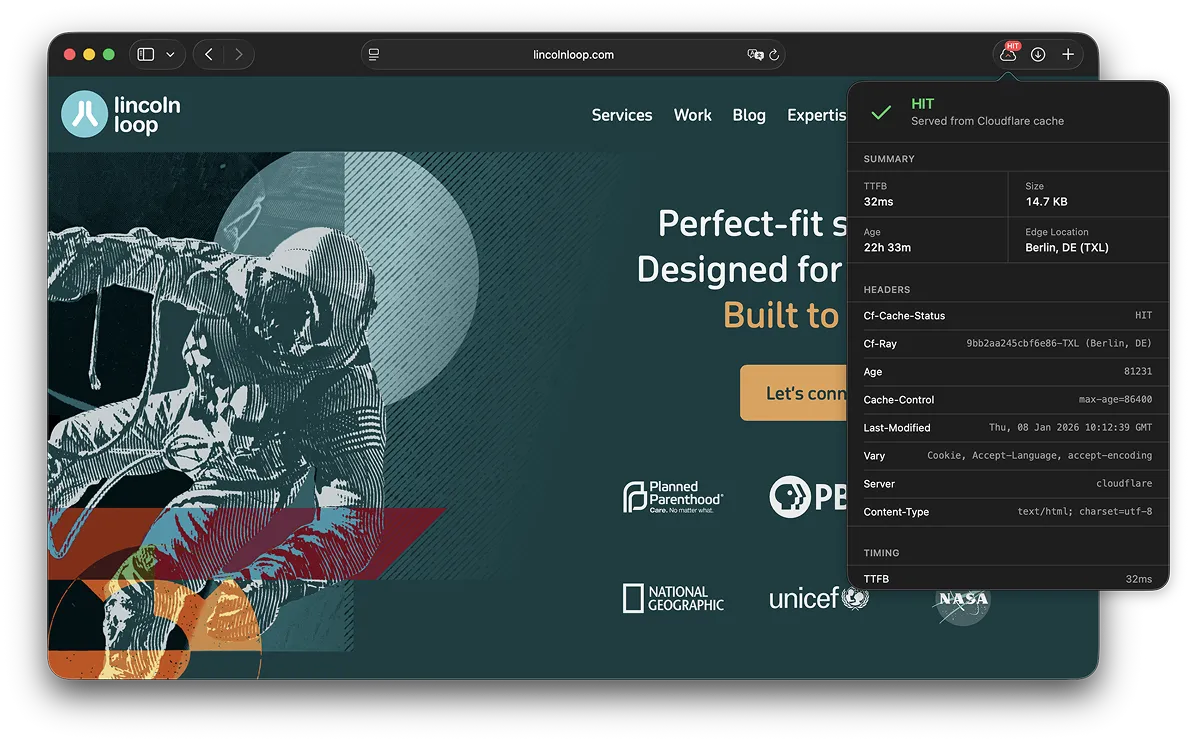
Task: Toggle the Safari sidebar button
Action: (146, 54)
